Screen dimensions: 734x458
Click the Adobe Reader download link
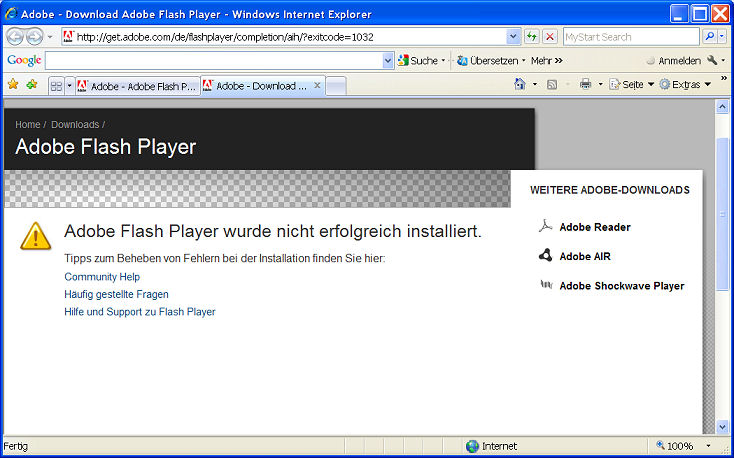pos(595,227)
